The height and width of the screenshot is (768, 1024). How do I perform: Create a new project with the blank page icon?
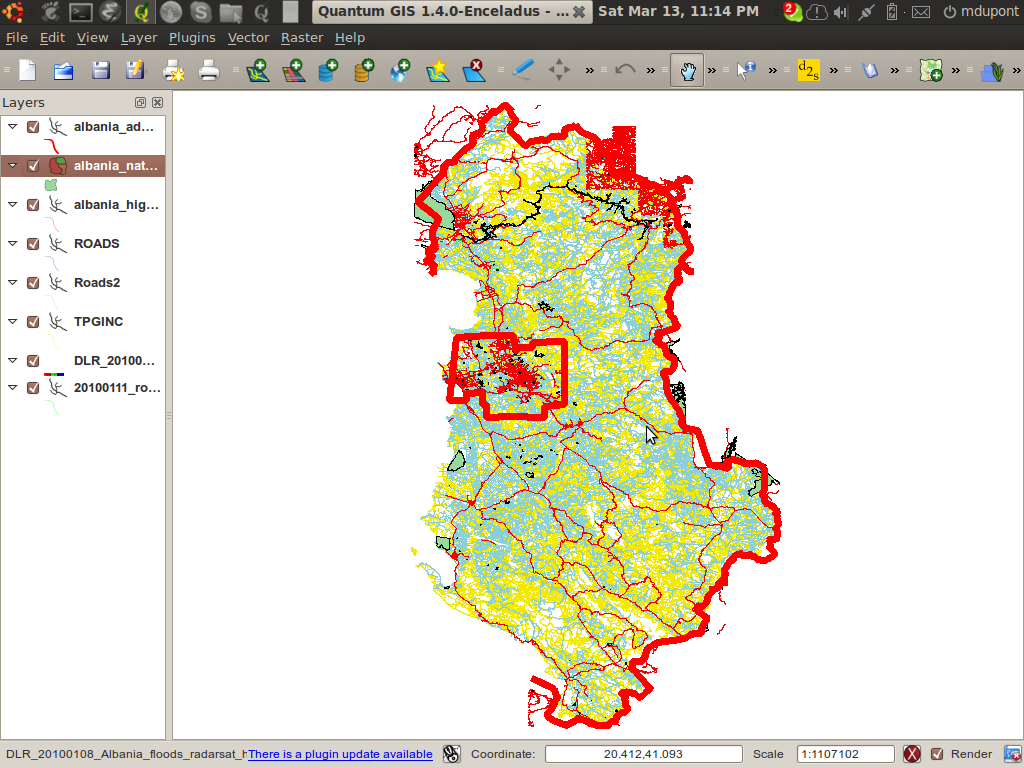point(27,70)
